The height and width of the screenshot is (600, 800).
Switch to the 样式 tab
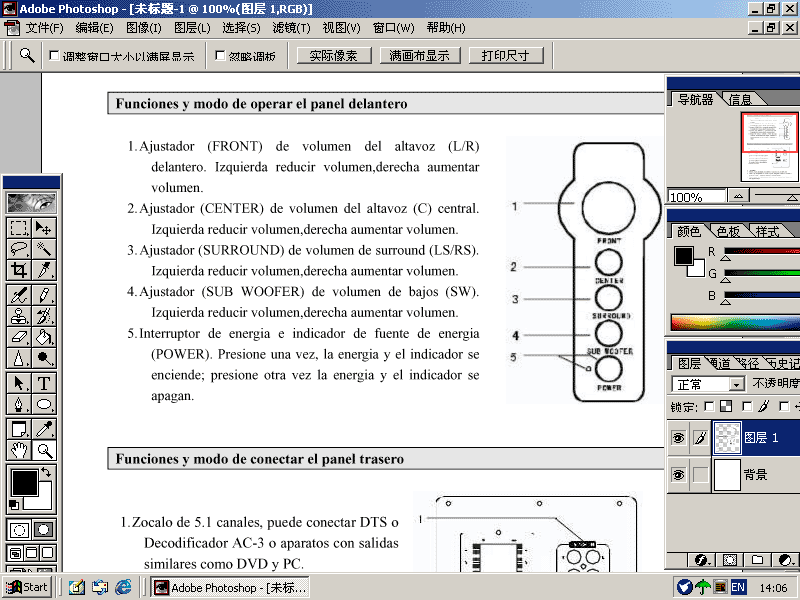(x=767, y=232)
